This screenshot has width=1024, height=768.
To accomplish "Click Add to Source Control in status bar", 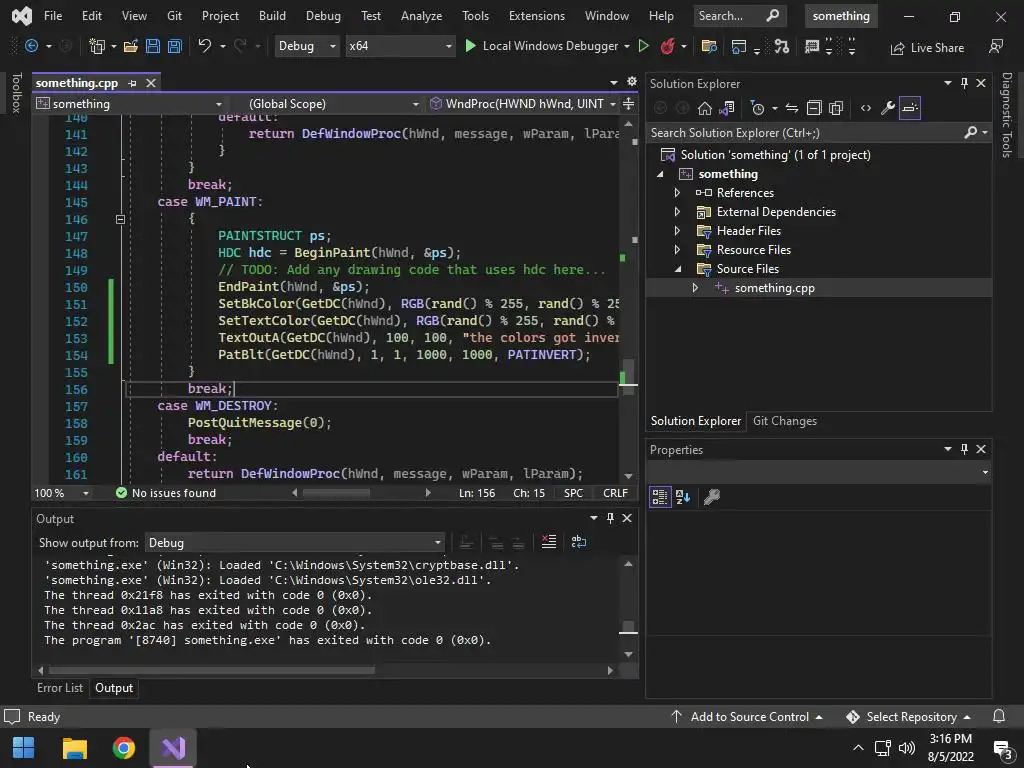I will [746, 716].
